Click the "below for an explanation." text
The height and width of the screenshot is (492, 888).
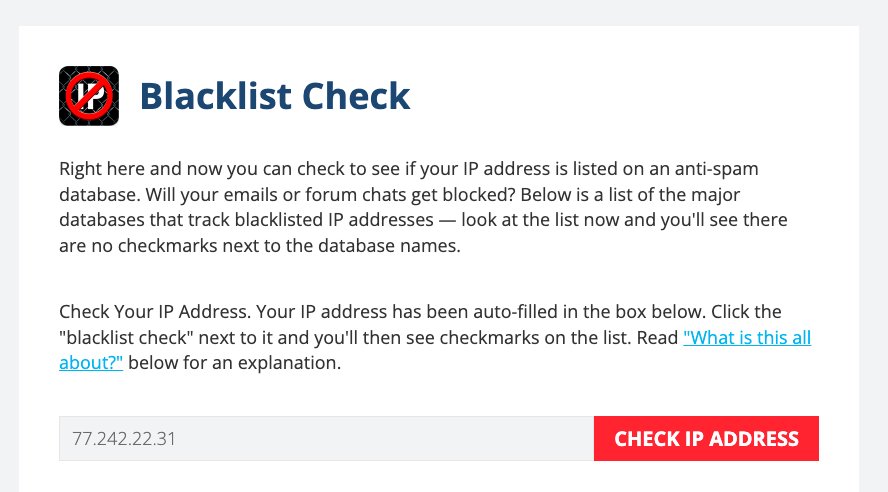[x=234, y=363]
